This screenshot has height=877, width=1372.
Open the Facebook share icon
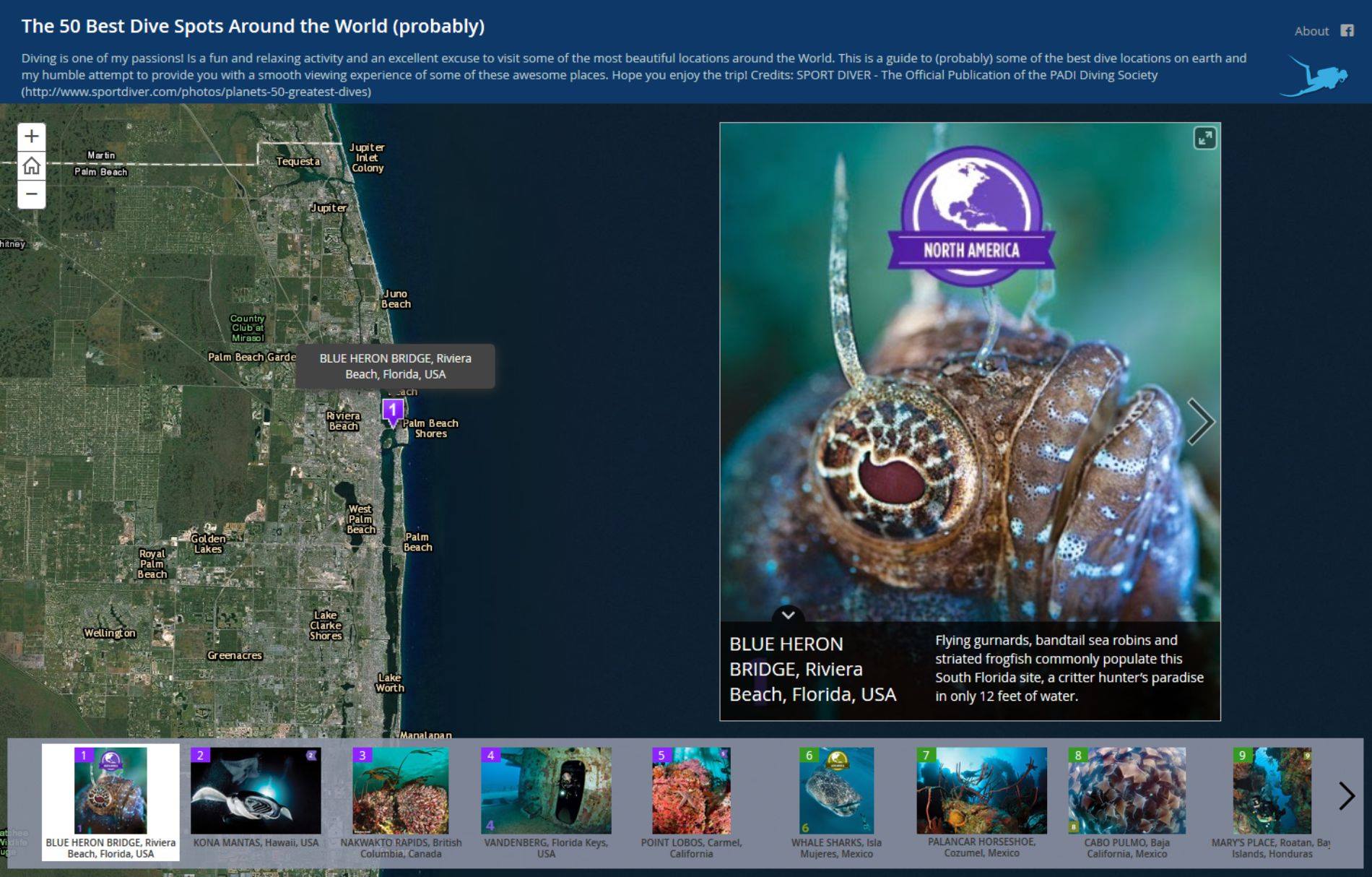[1347, 30]
